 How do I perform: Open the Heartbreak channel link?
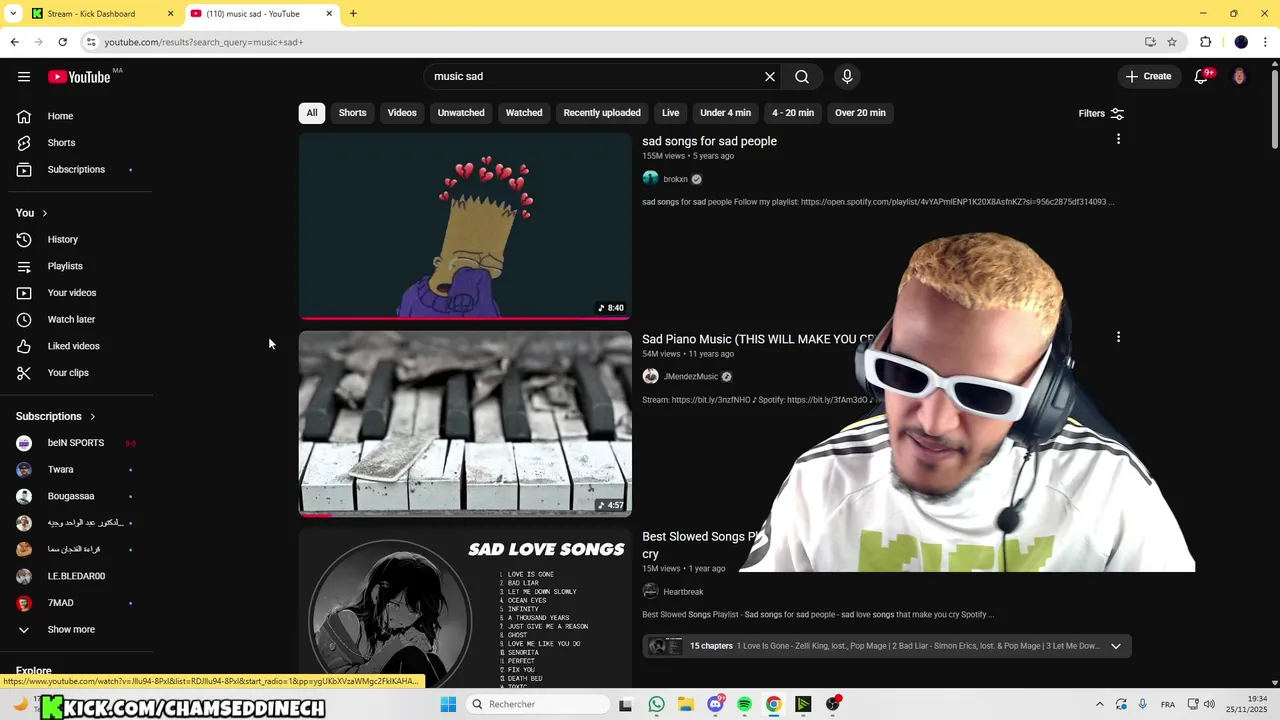coord(683,592)
